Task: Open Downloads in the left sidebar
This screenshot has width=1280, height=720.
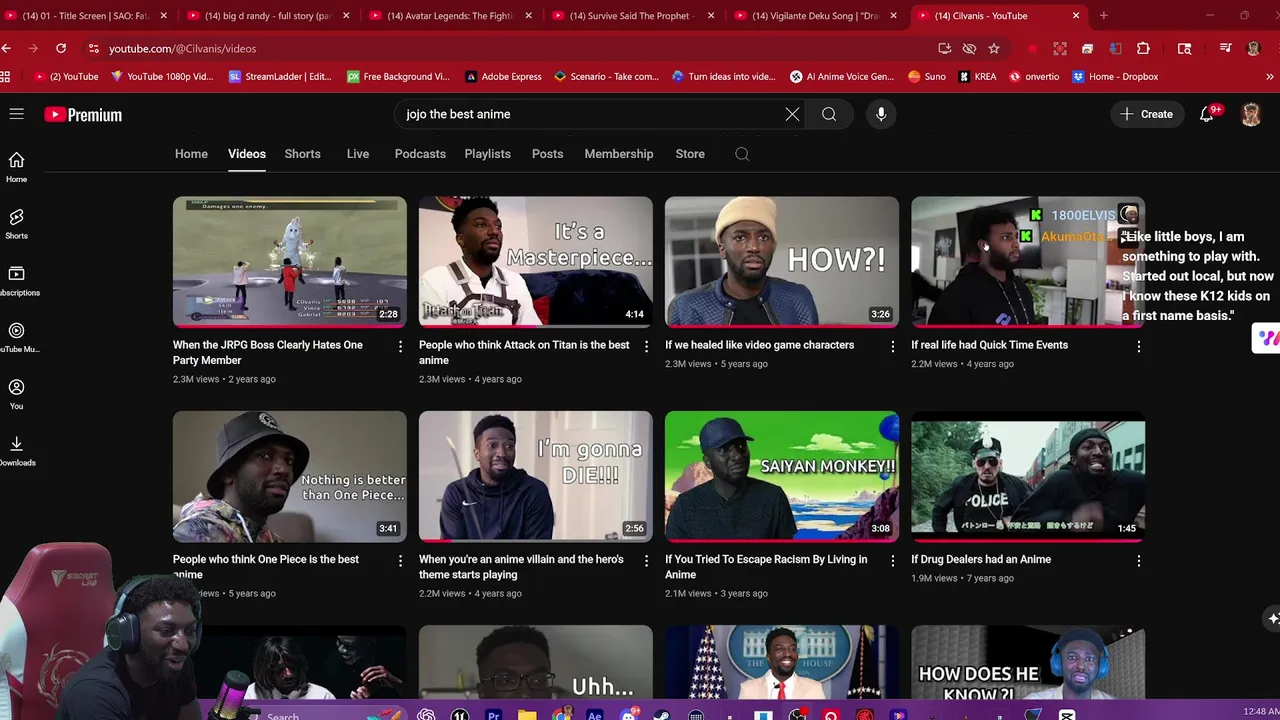Action: 16,451
